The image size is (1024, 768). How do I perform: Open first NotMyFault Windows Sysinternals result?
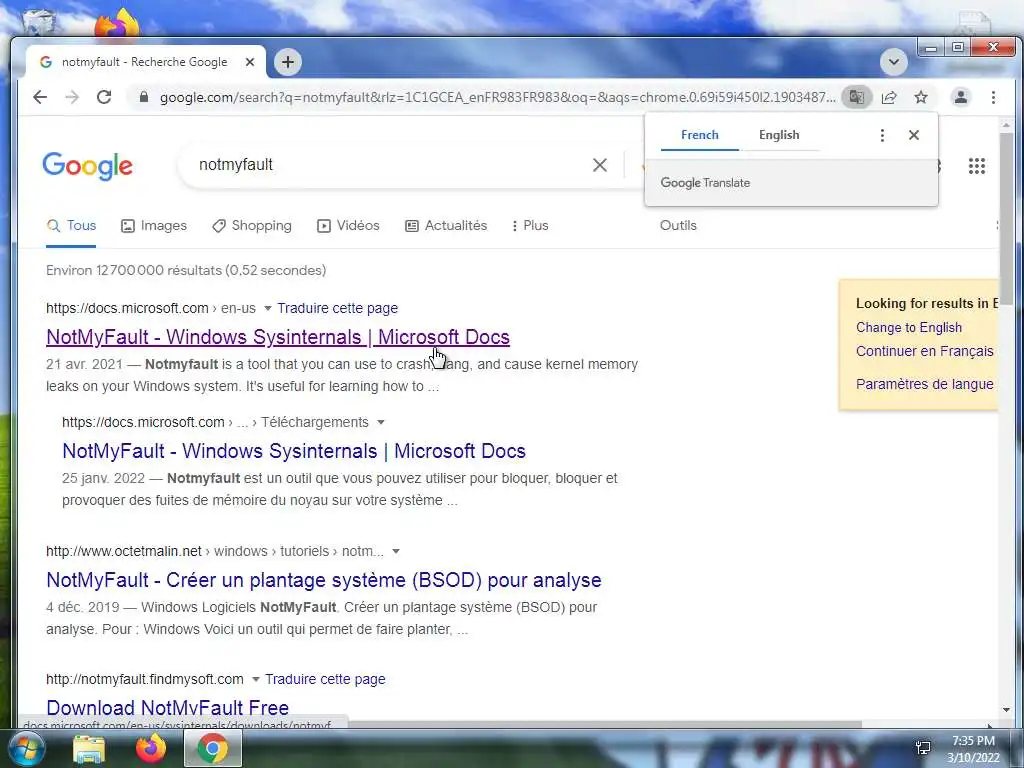[x=278, y=337]
